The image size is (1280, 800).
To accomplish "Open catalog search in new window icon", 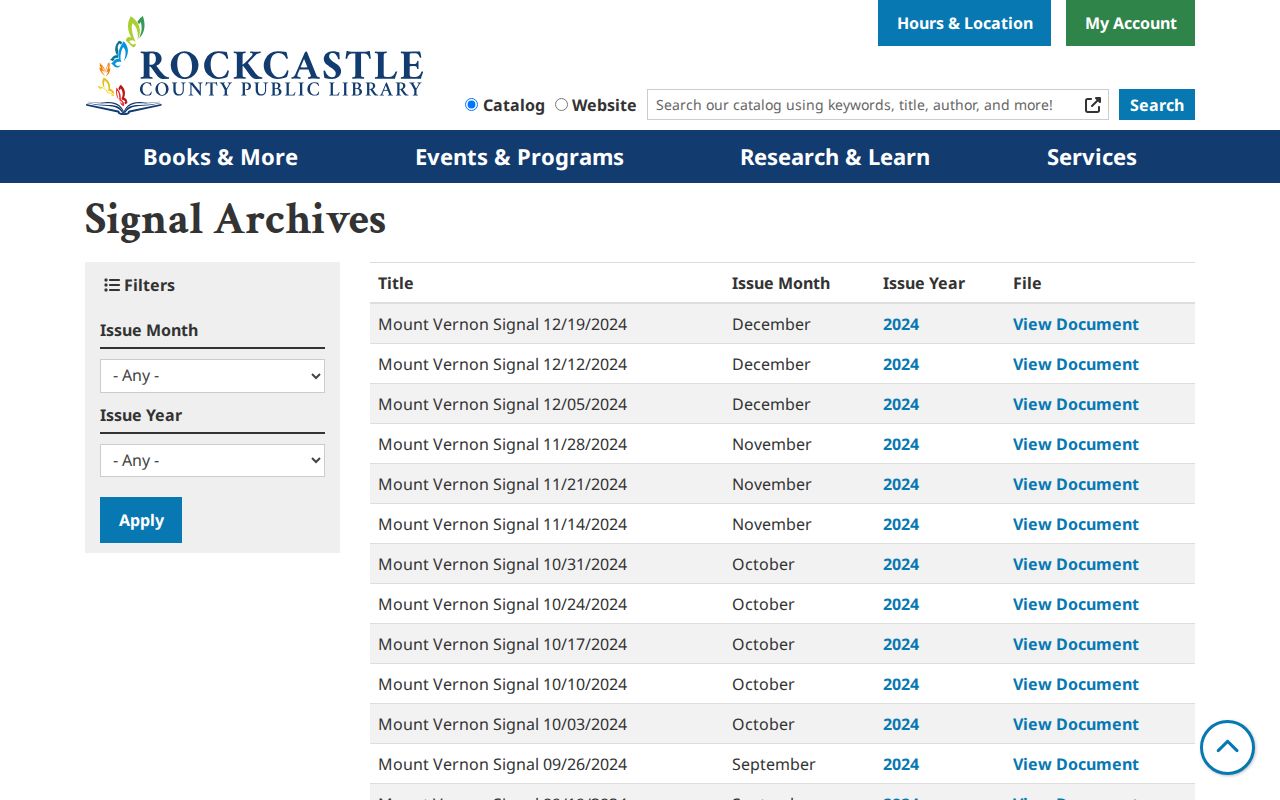I will (x=1093, y=105).
